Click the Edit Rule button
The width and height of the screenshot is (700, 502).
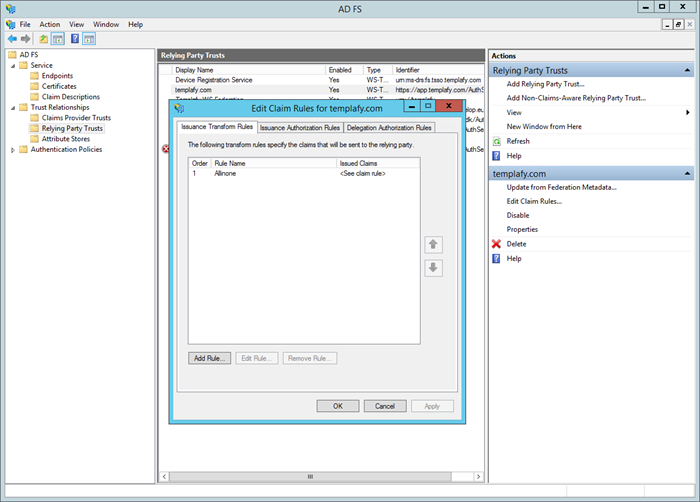(x=257, y=358)
